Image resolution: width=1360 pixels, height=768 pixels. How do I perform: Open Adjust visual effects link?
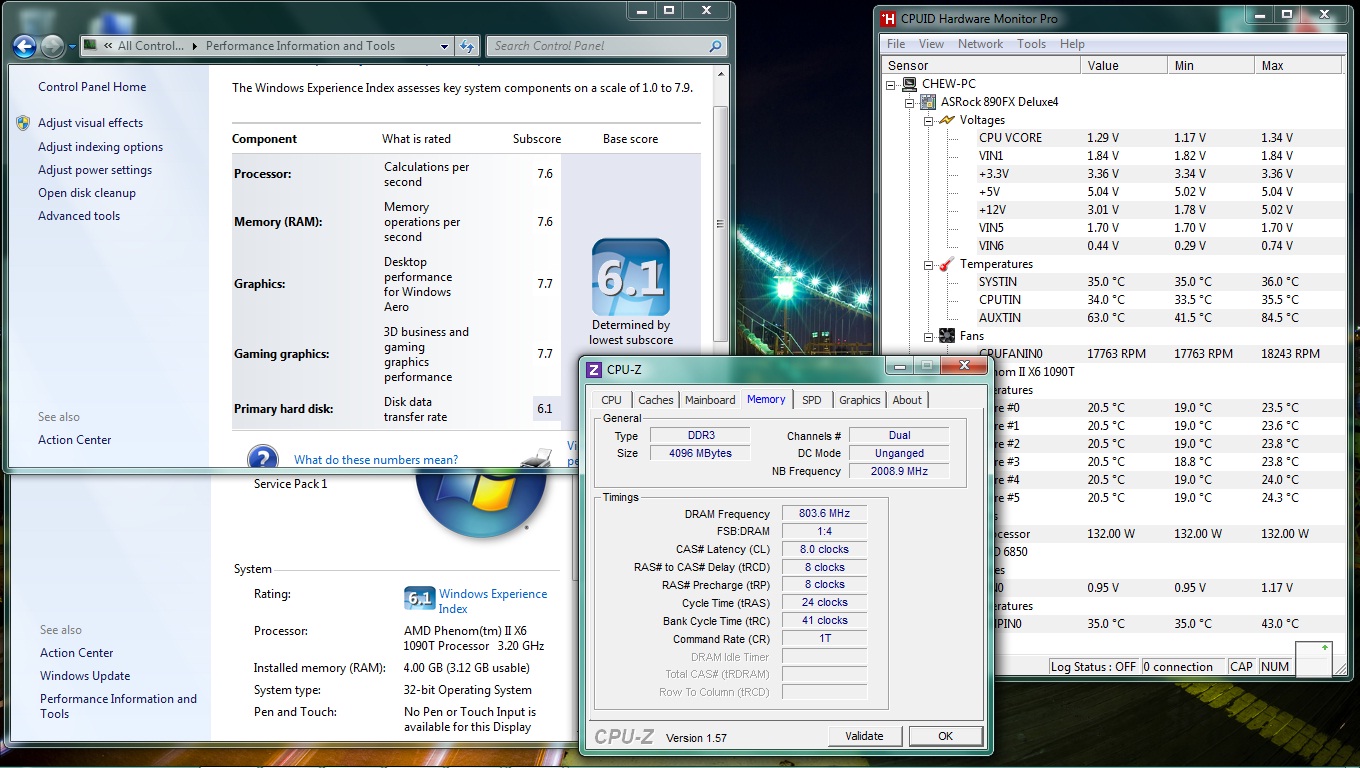[90, 123]
